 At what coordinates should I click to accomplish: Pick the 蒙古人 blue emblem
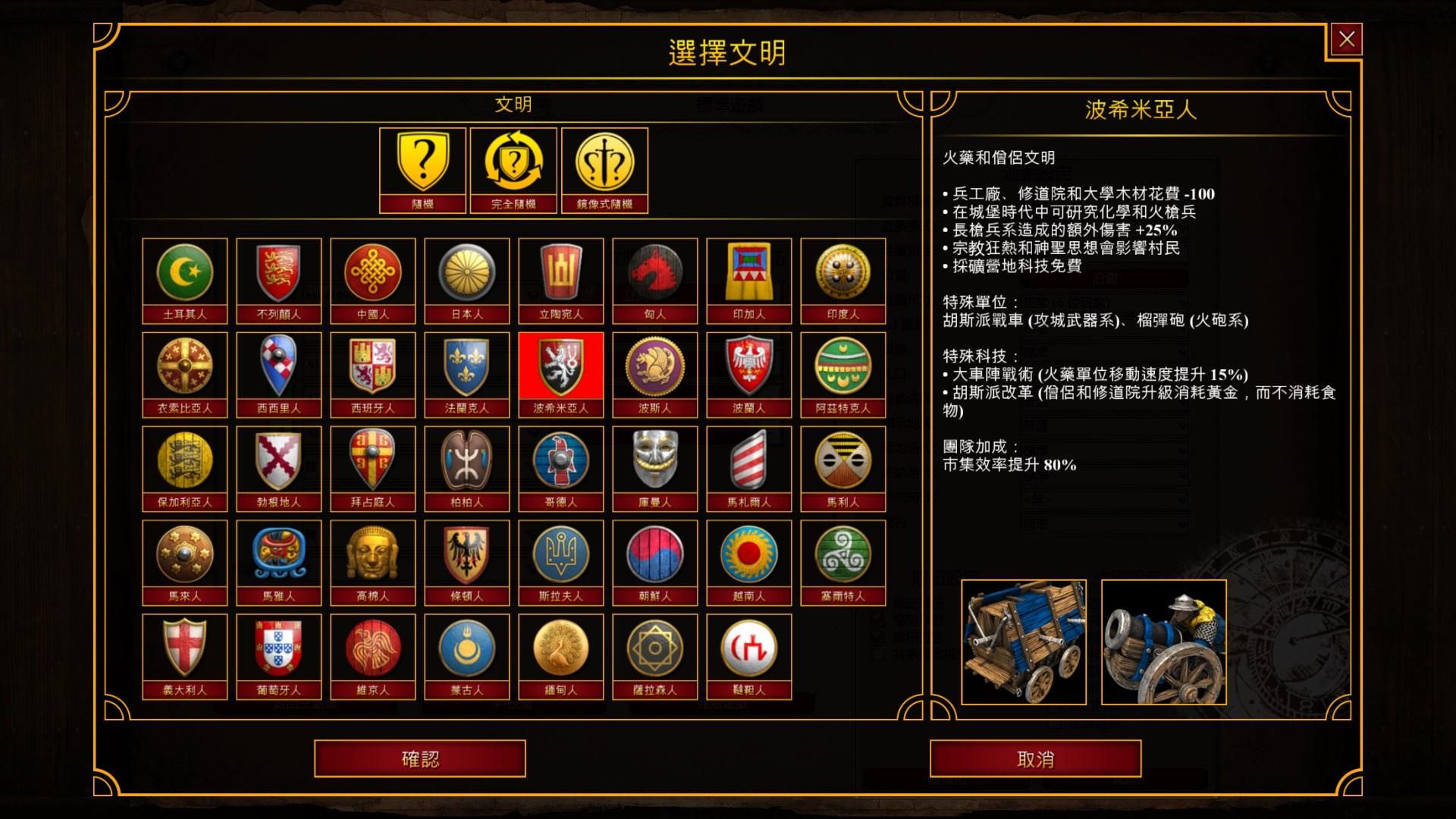(x=466, y=657)
